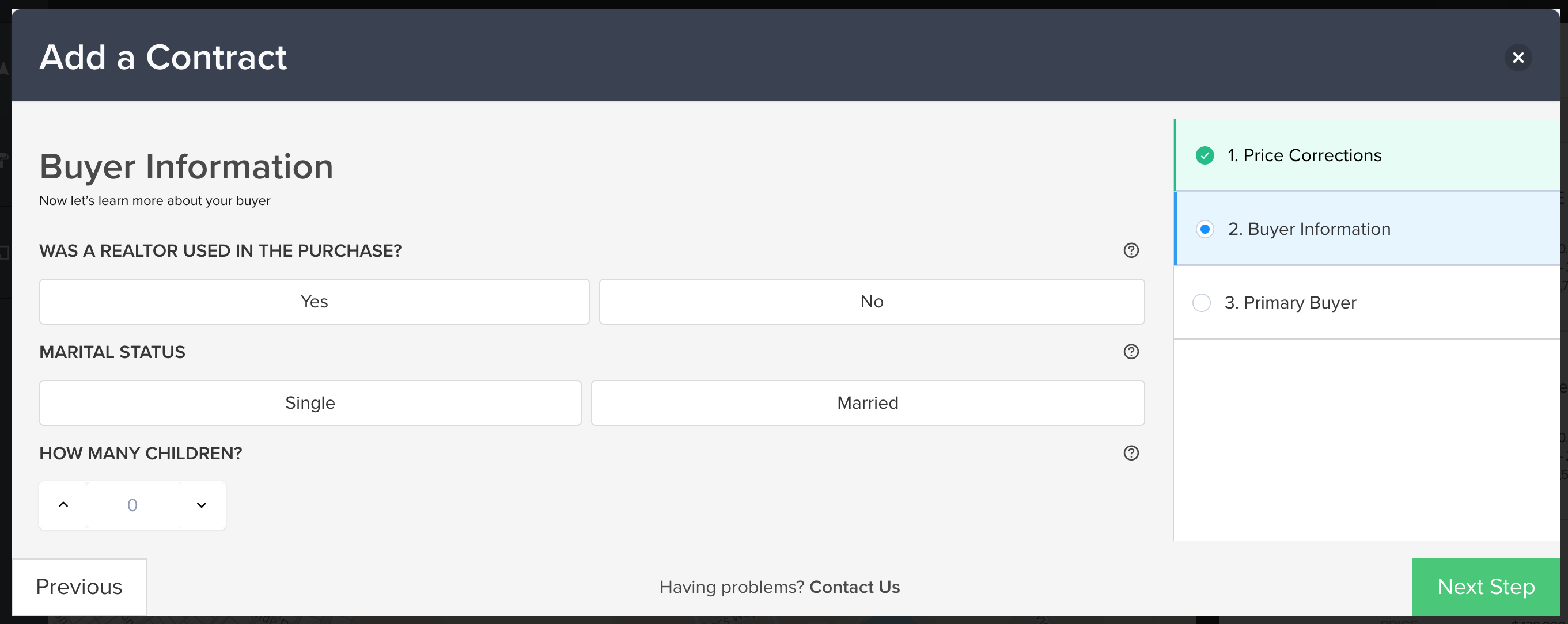Close the Add a Contract dialog
Viewport: 1568px width, 624px height.
pyautogui.click(x=1518, y=57)
